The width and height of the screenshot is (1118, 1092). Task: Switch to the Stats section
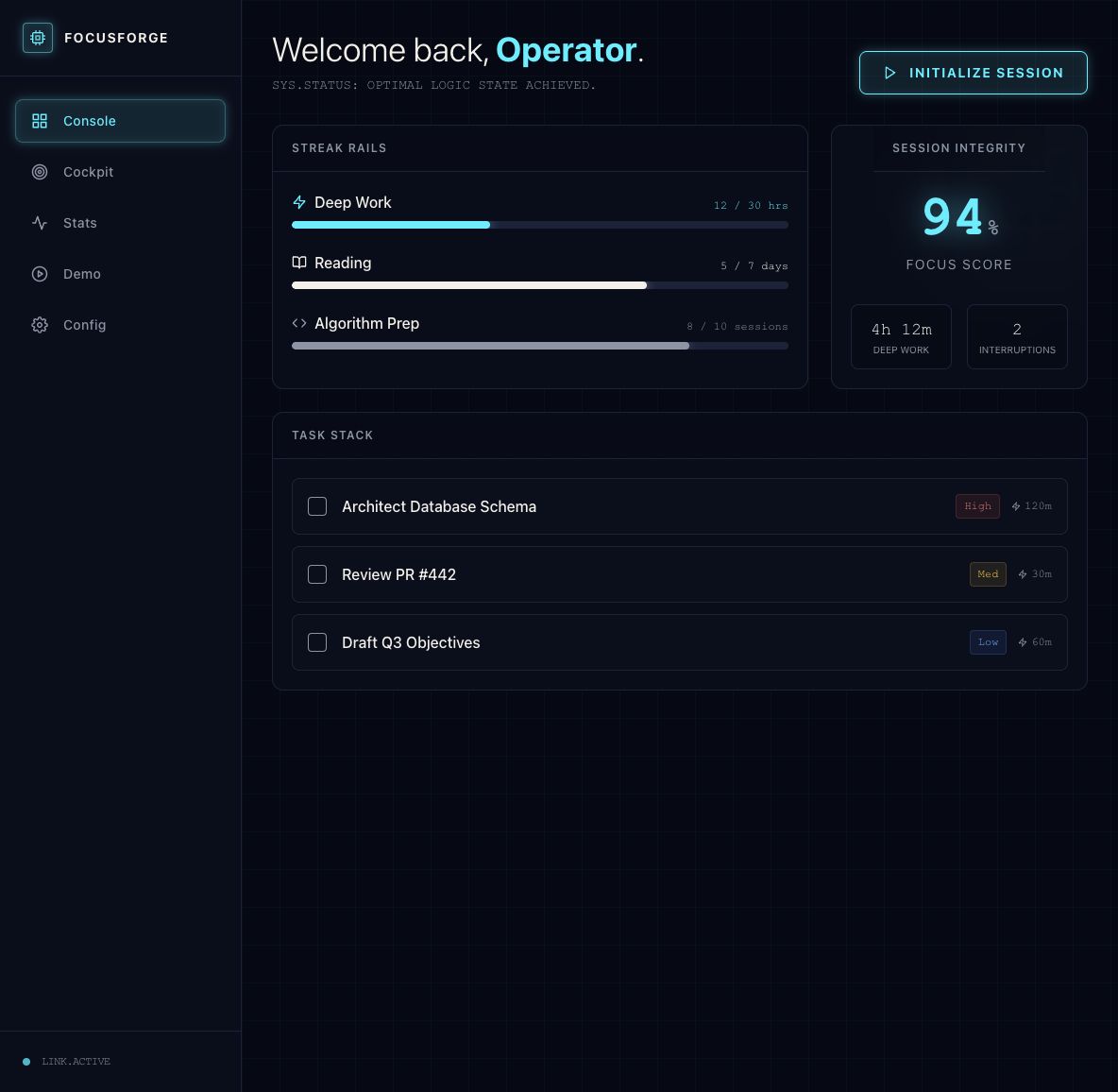click(x=121, y=223)
